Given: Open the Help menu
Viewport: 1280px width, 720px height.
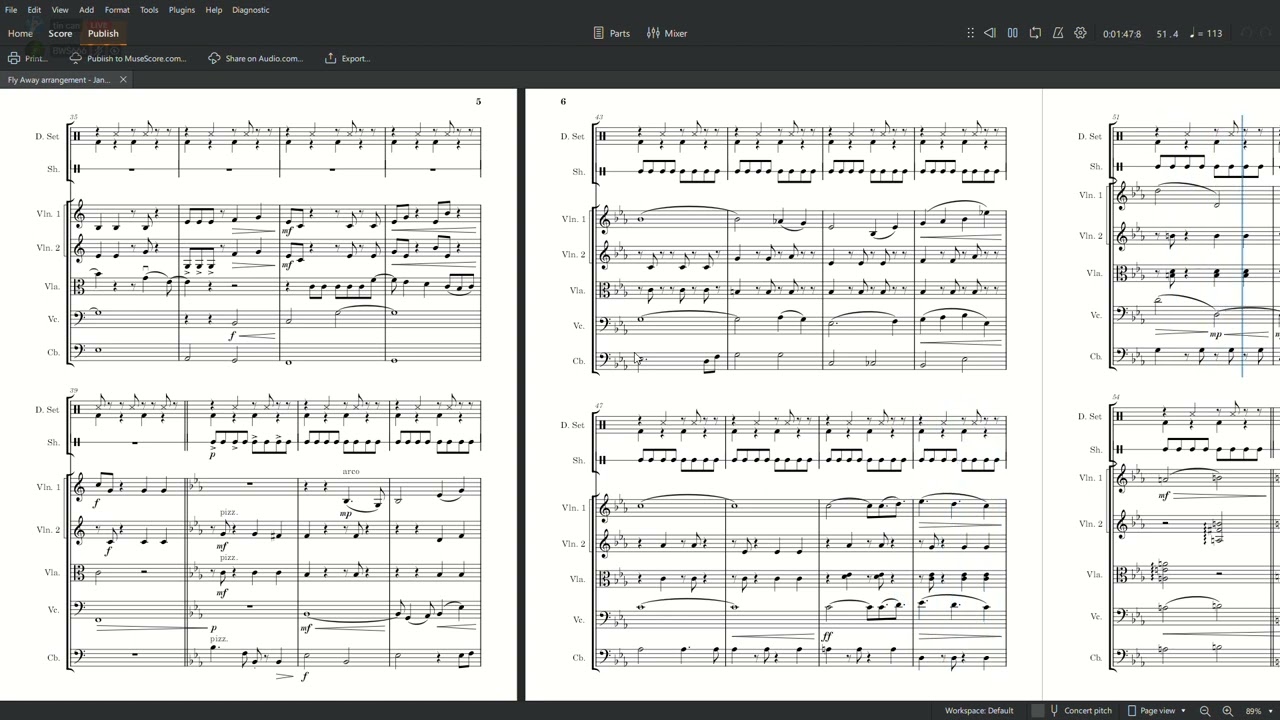Looking at the screenshot, I should point(213,10).
